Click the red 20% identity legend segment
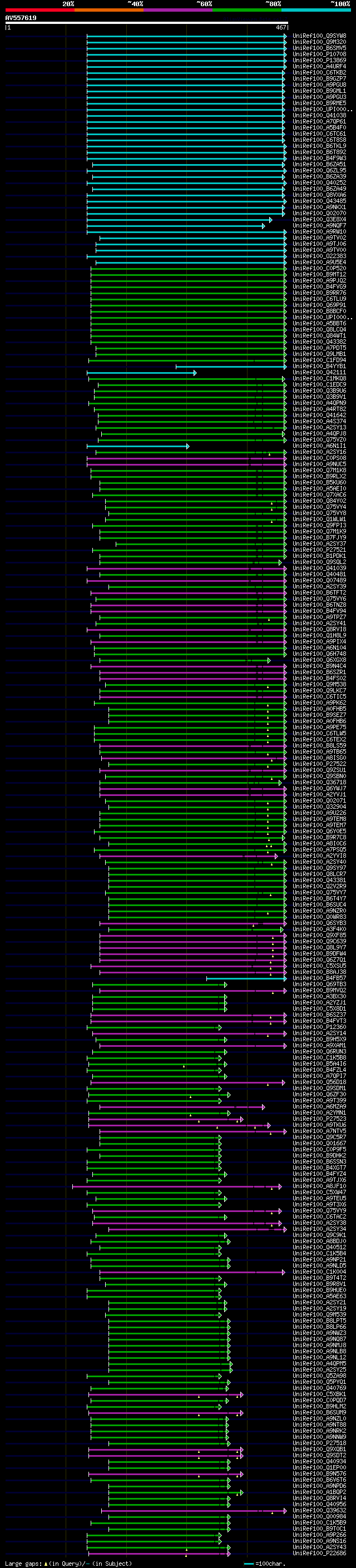Viewport: 356px width, 1568px height. [x=39, y=10]
